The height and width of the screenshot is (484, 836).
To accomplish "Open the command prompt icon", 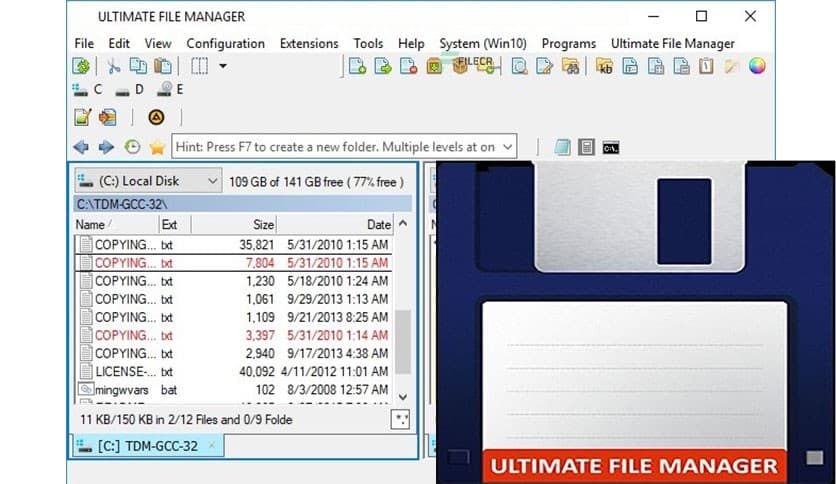I will pyautogui.click(x=610, y=148).
